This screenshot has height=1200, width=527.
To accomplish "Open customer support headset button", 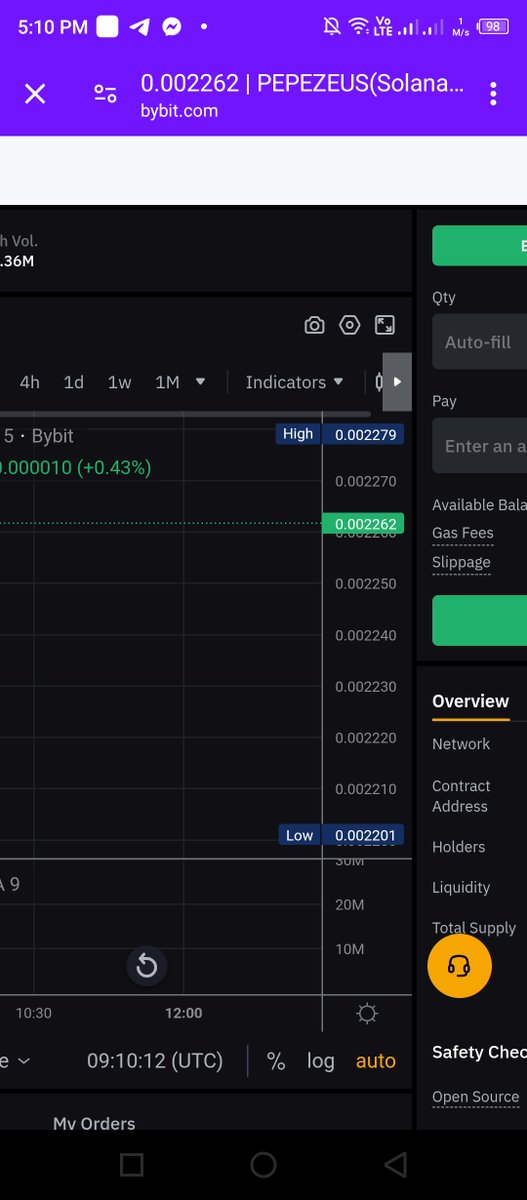I will [459, 966].
